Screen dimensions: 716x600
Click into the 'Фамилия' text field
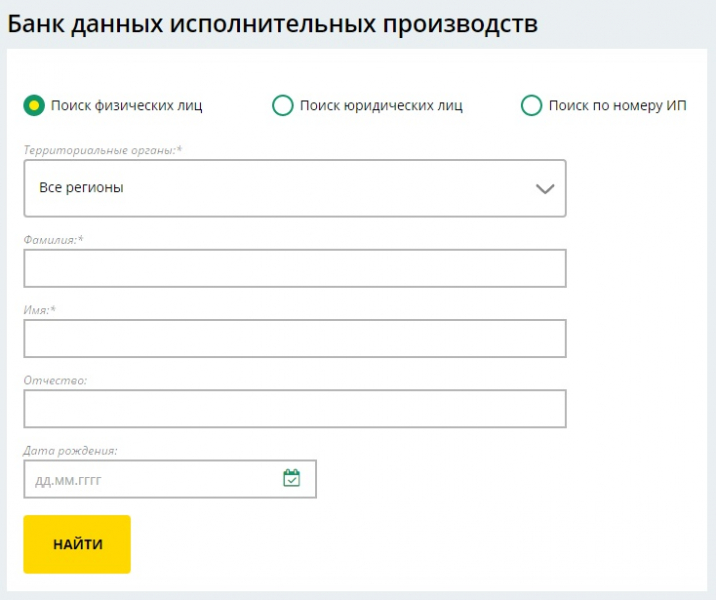click(294, 268)
